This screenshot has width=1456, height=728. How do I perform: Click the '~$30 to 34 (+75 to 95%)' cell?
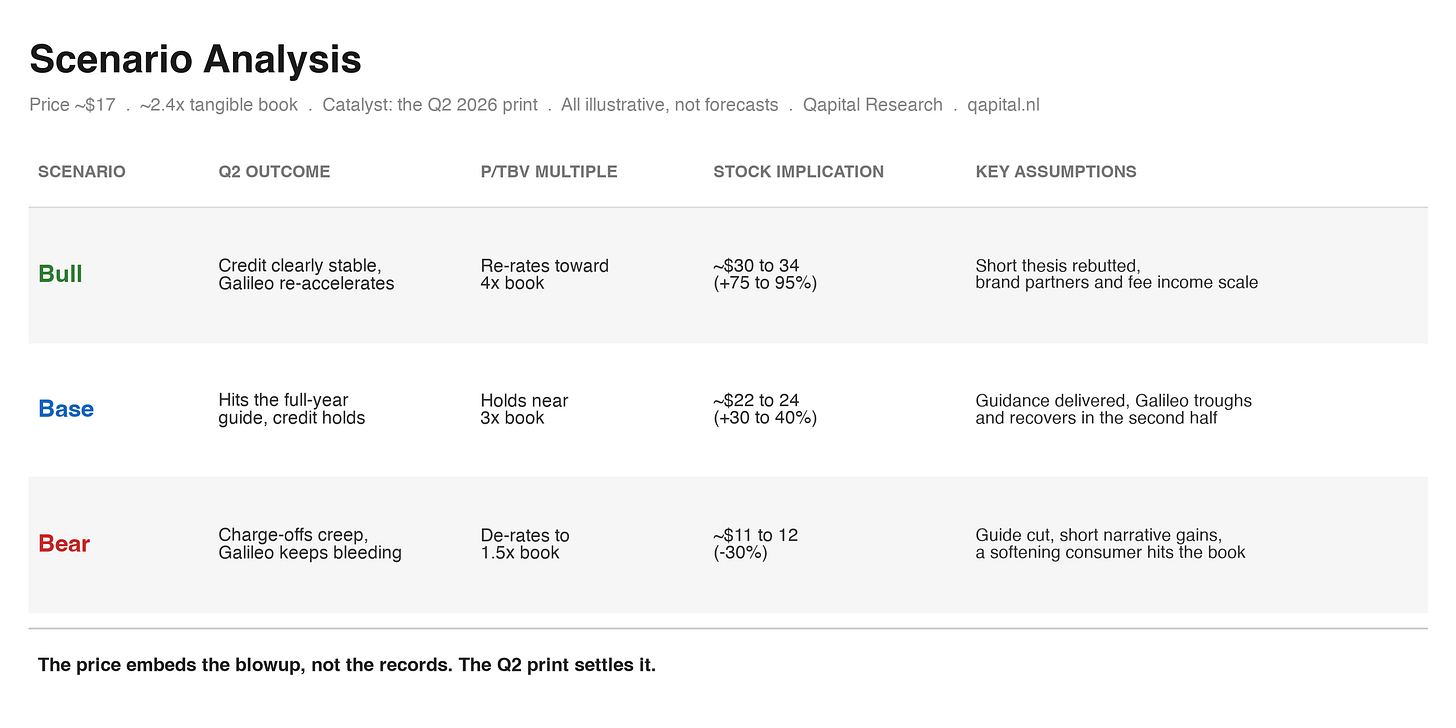pos(765,274)
